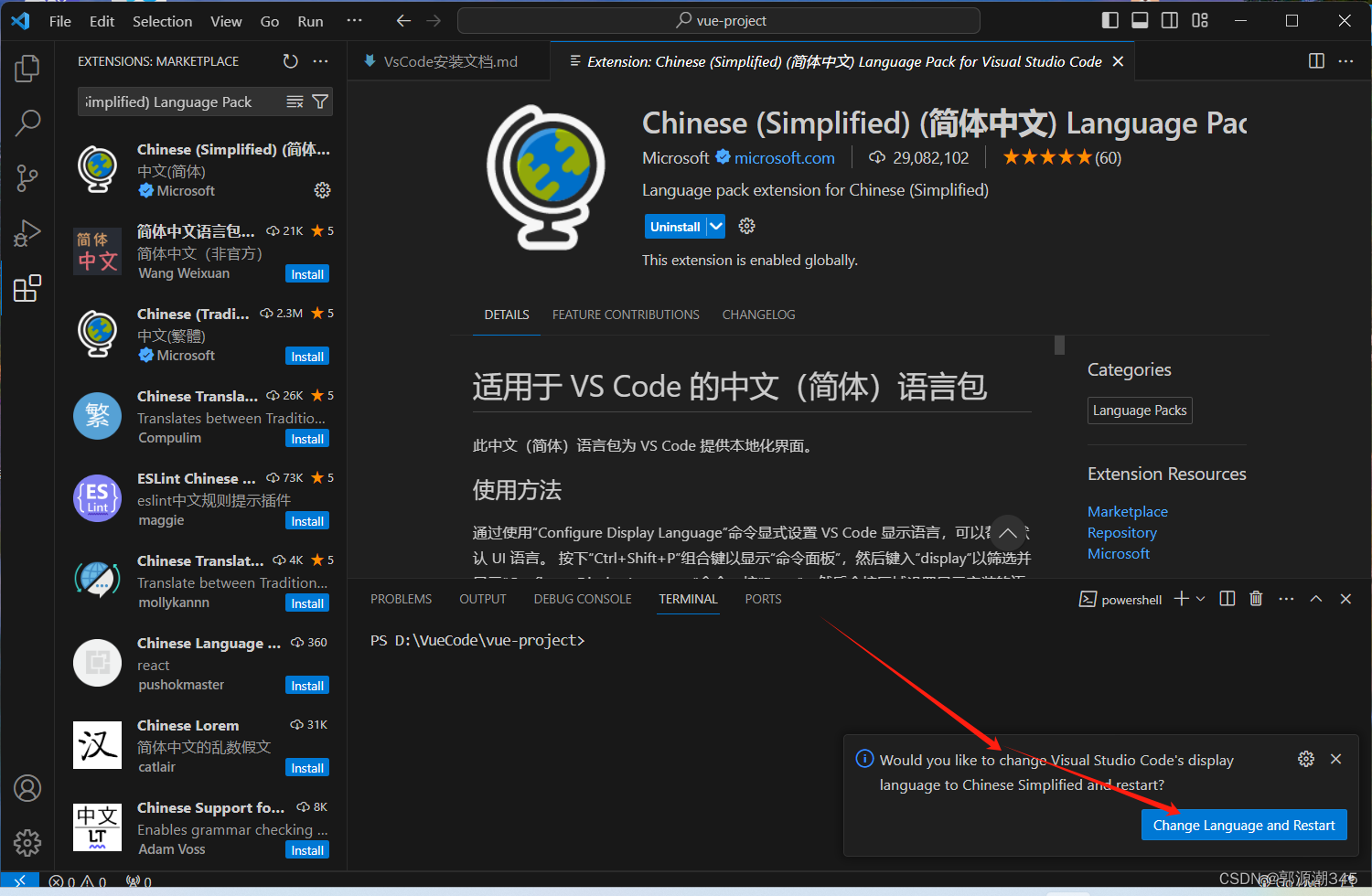
Task: Open the Edit menu
Action: [102, 21]
